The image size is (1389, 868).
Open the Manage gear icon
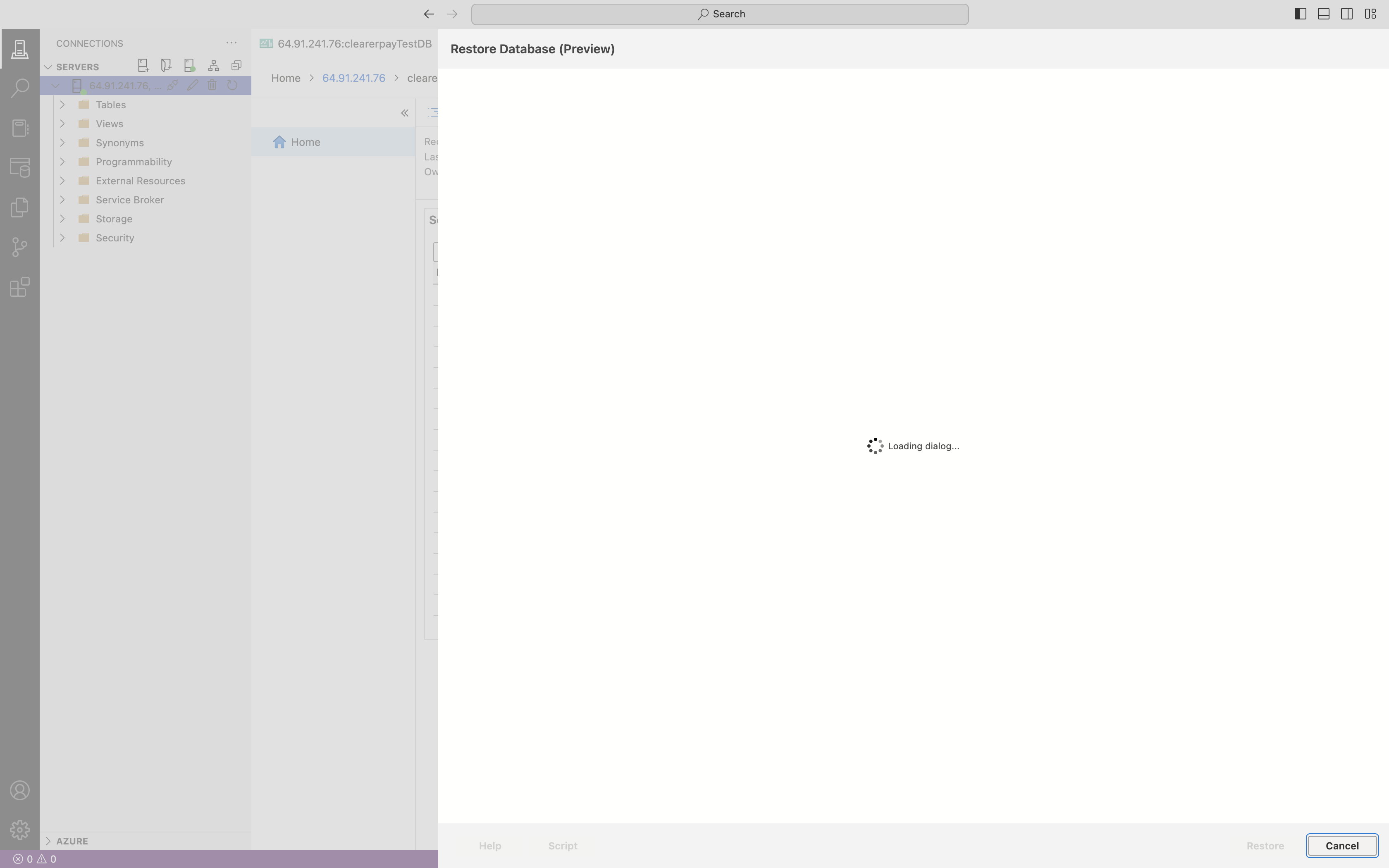(x=19, y=830)
